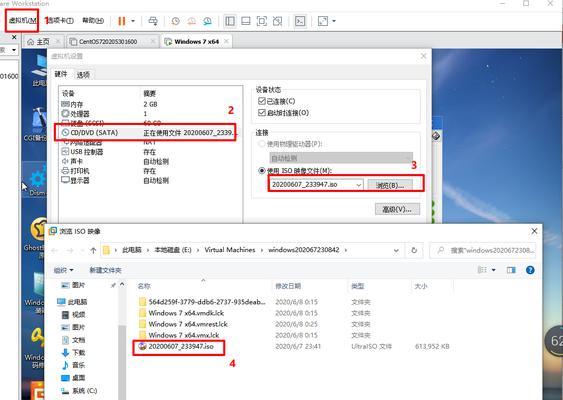Select 使用物理驱动器(P) radio button
Screen dimensions: 563x400
[262, 144]
